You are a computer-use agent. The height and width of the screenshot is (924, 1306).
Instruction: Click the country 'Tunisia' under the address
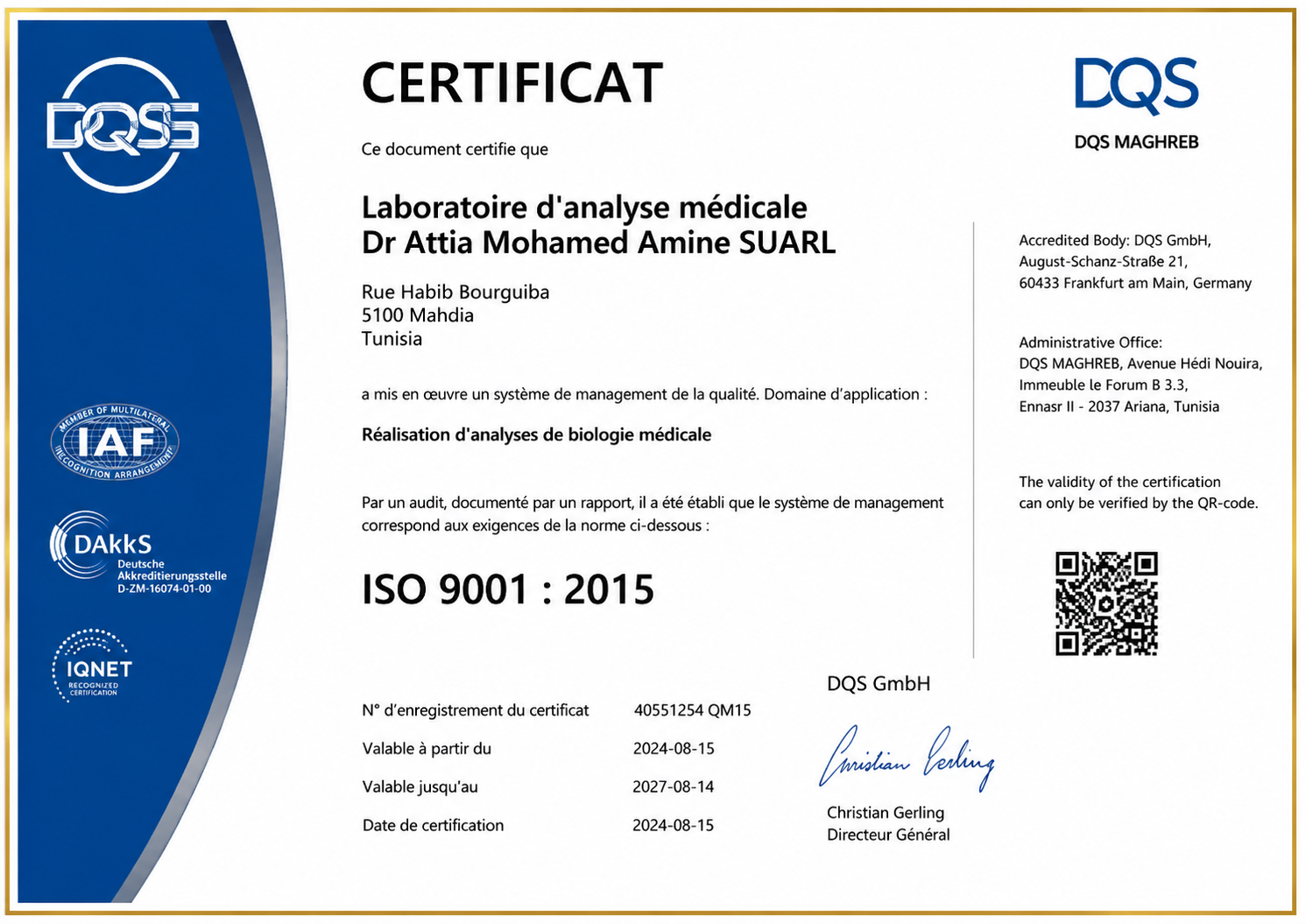click(392, 339)
